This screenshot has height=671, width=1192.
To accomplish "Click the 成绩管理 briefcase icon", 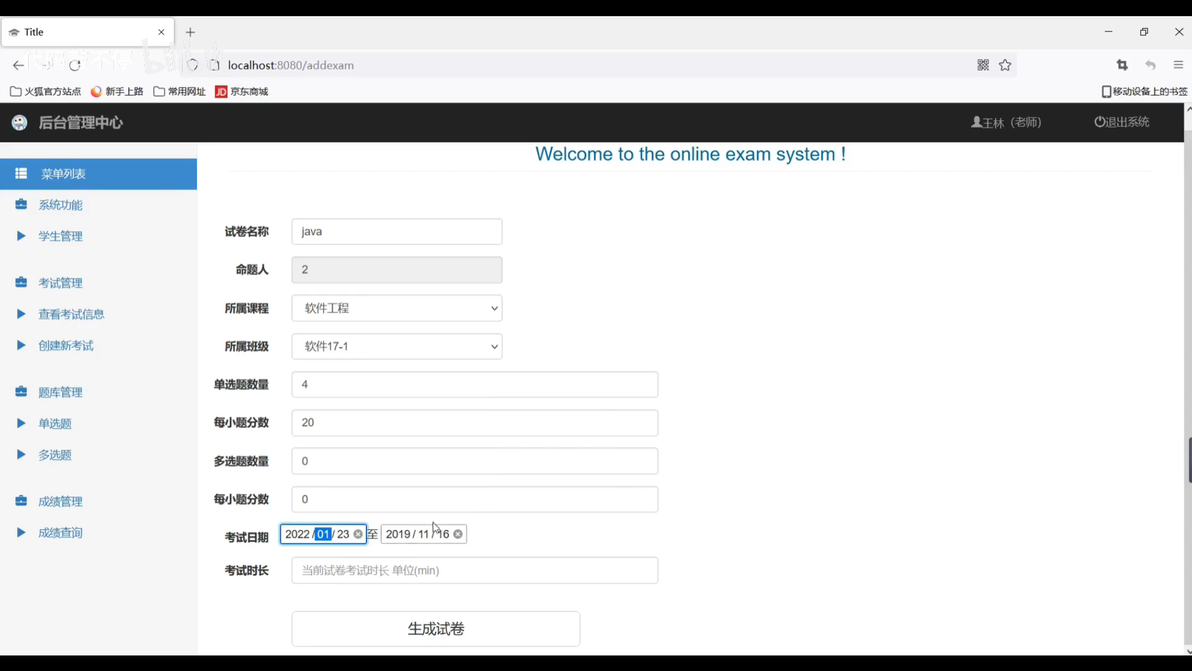I will coord(21,501).
